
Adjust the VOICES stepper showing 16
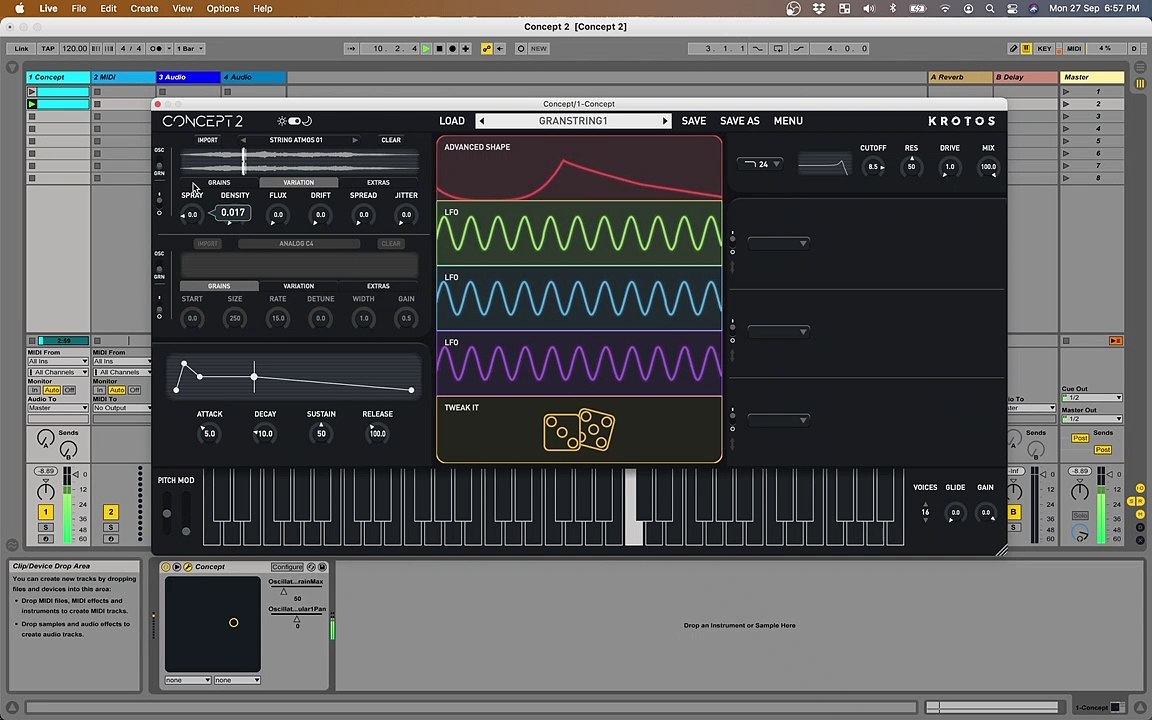925,512
